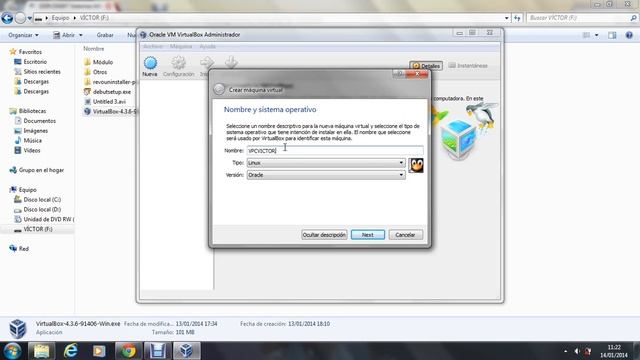Select Vídeos library
Viewport: 640px width, 360px height.
coord(31,150)
